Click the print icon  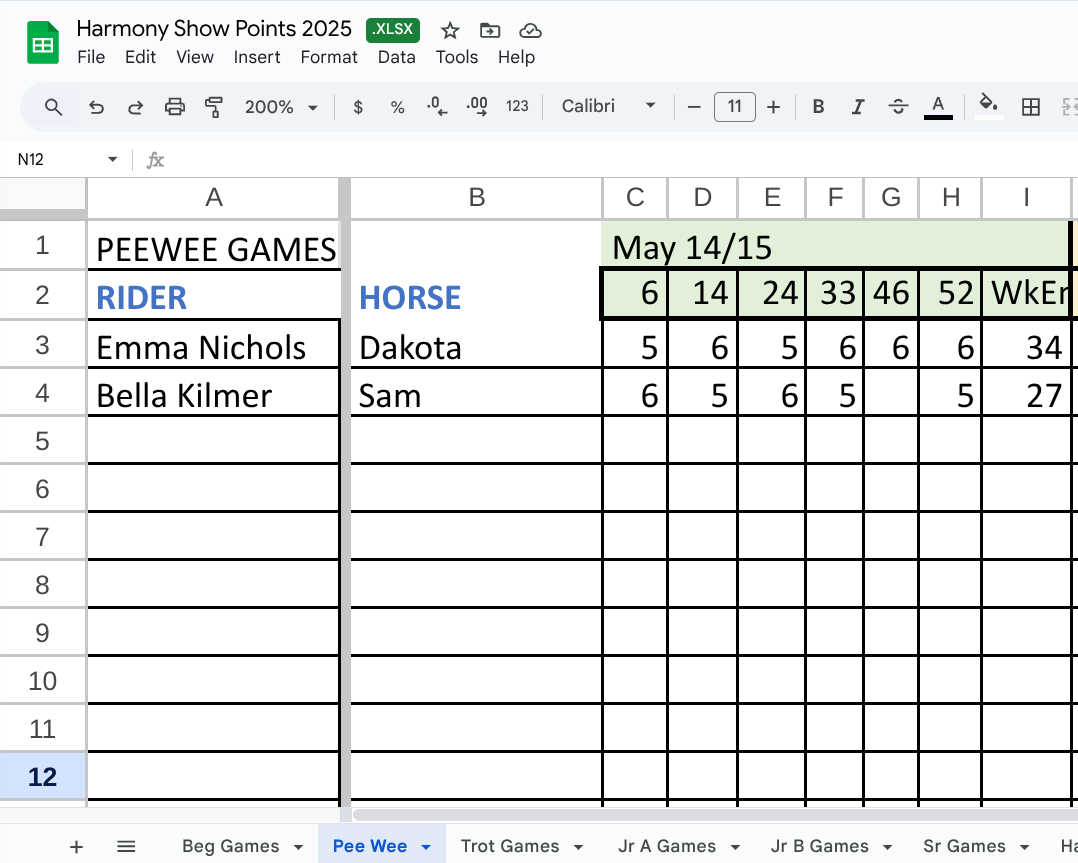pyautogui.click(x=175, y=107)
